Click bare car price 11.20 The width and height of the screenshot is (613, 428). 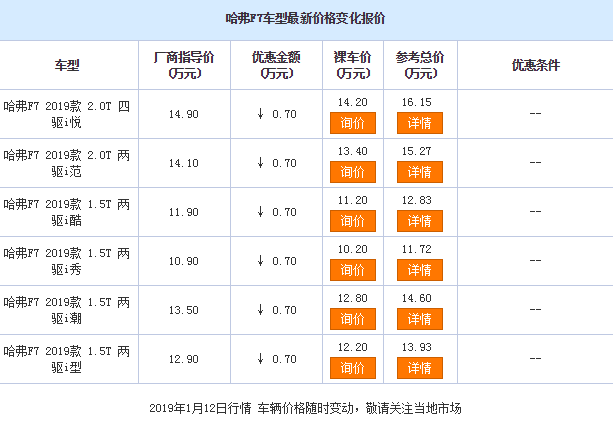coord(353,200)
